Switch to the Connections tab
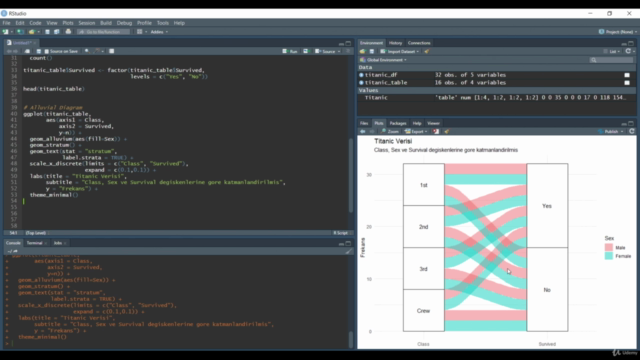640x360 pixels. 419,43
